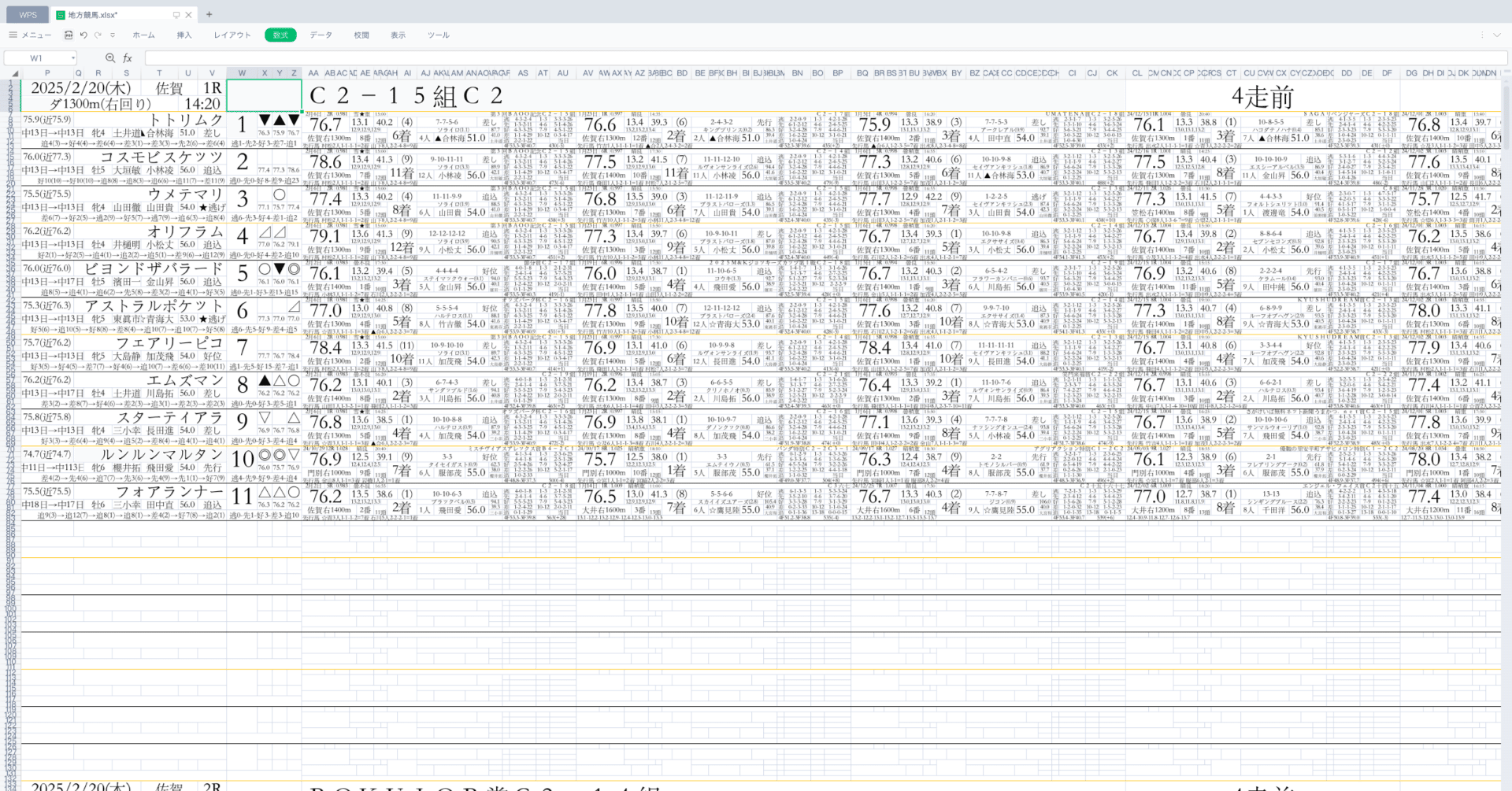
Task: Click horse name ルンルンマルタン
Action: pos(161,454)
